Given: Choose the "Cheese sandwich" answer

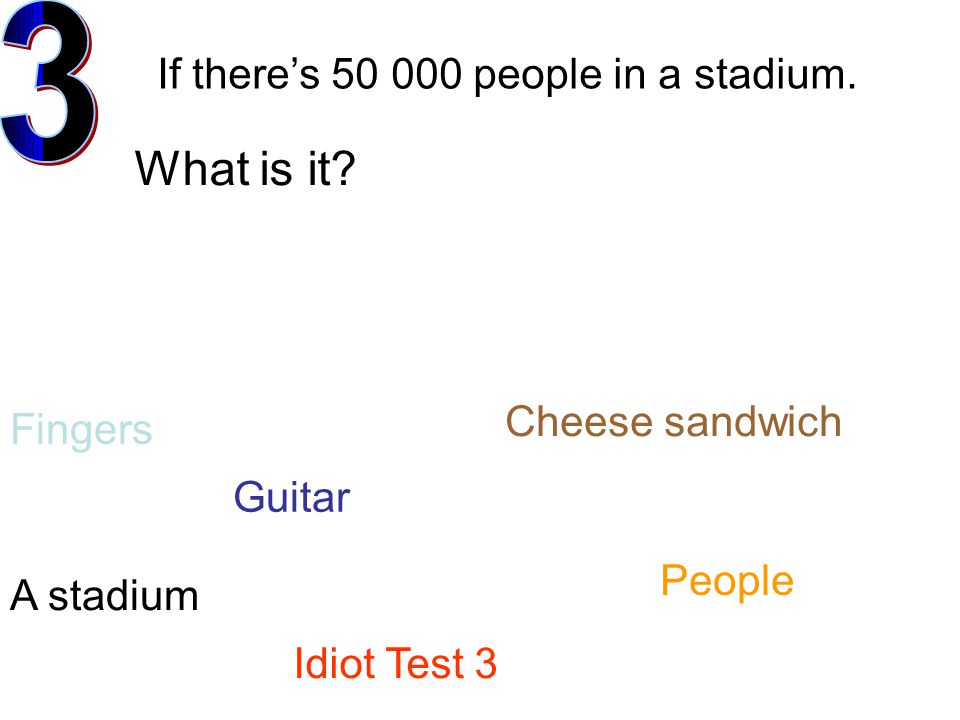Looking at the screenshot, I should (673, 422).
